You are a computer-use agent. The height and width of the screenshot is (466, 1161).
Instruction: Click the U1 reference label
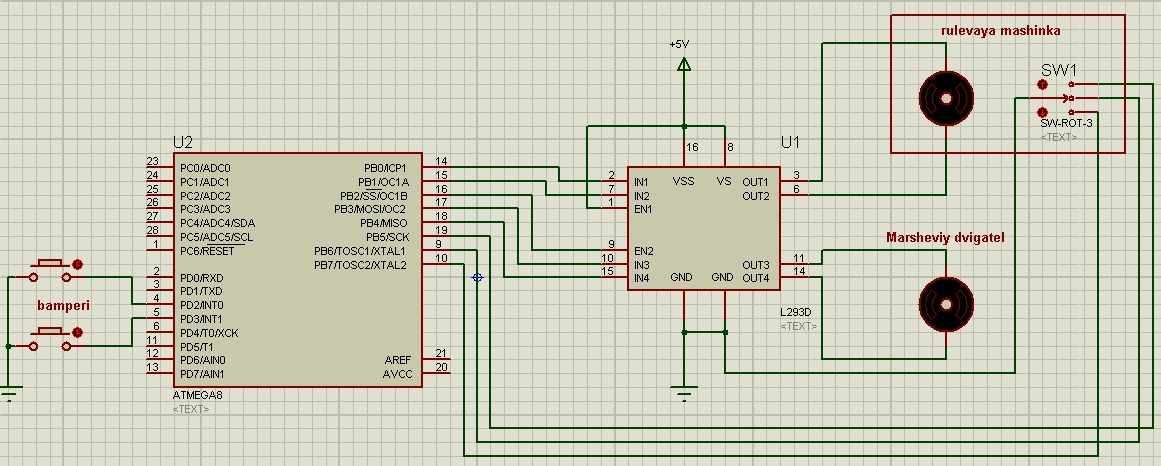click(792, 144)
